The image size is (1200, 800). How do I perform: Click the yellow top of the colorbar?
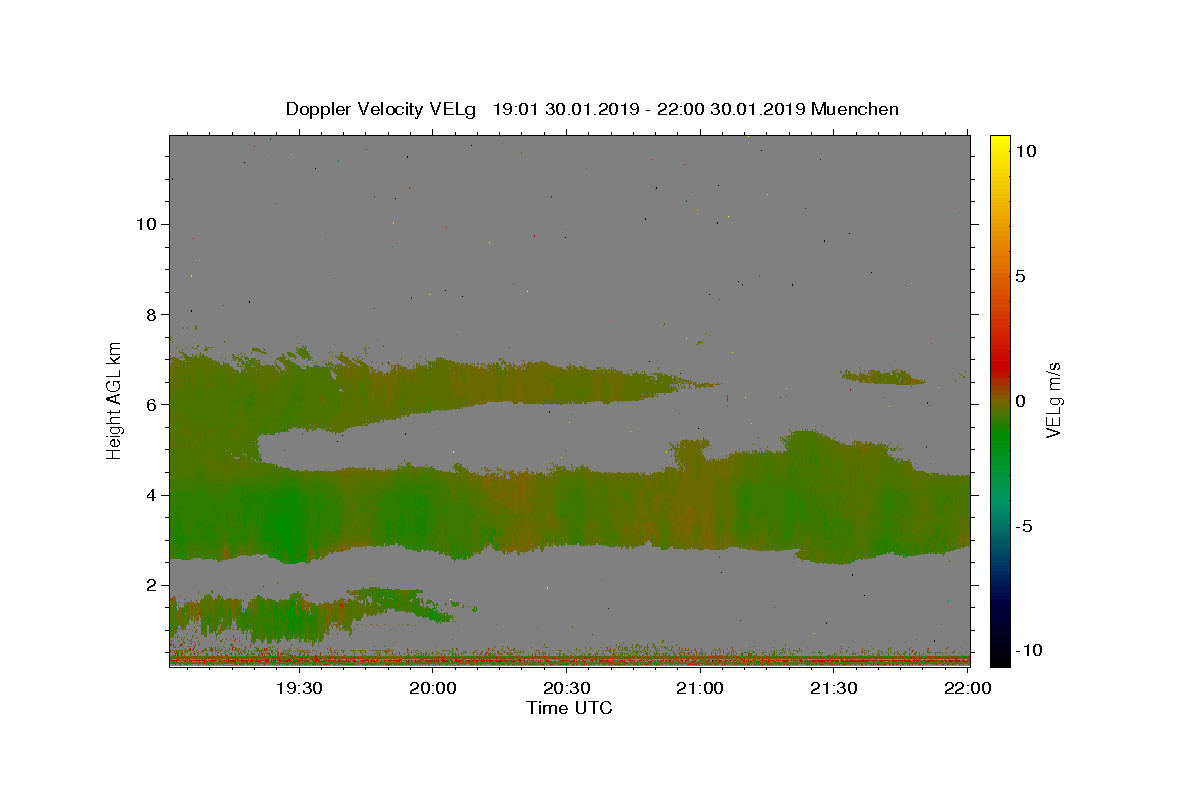(1000, 141)
